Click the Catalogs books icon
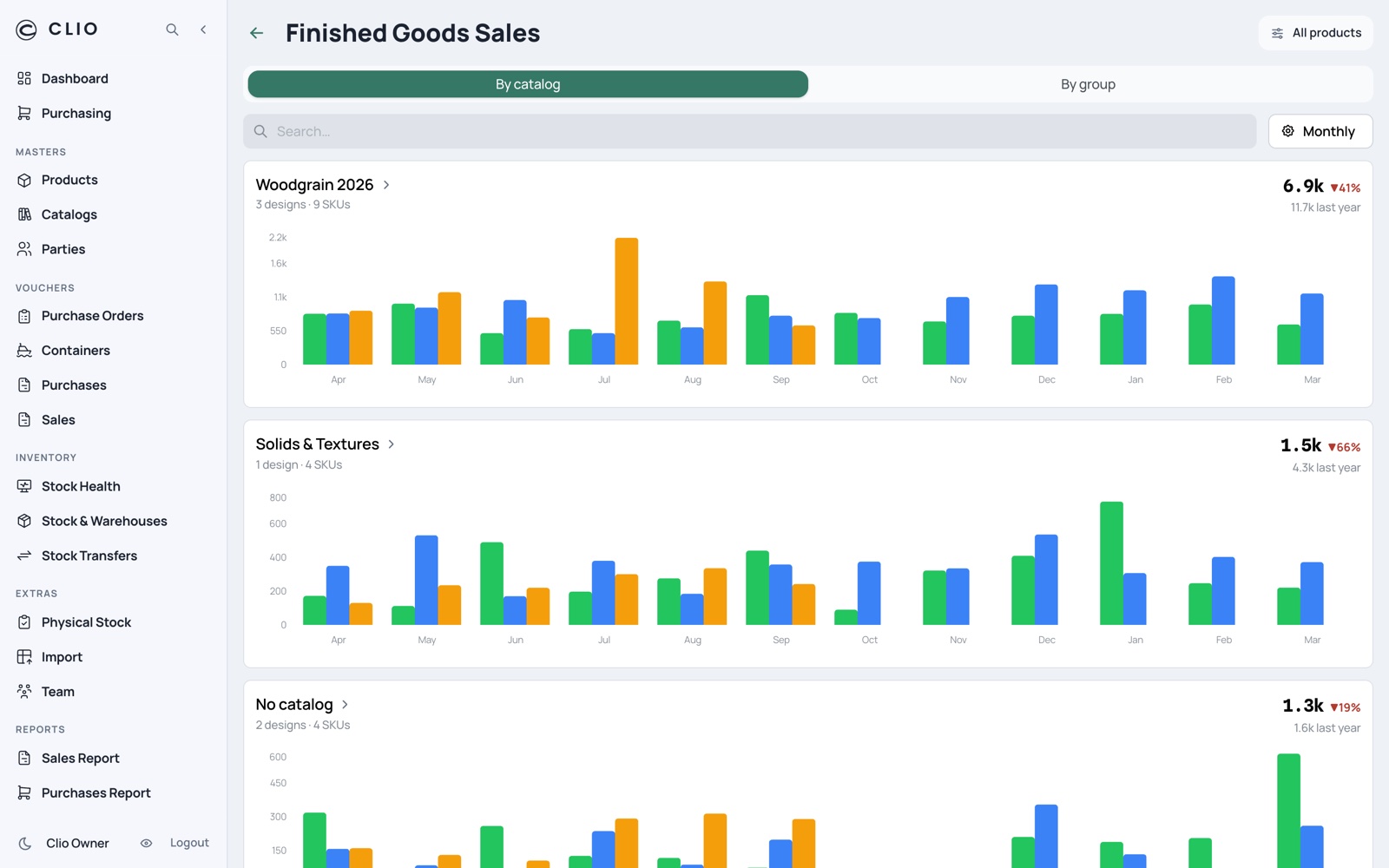This screenshot has height=868, width=1389. pos(24,214)
